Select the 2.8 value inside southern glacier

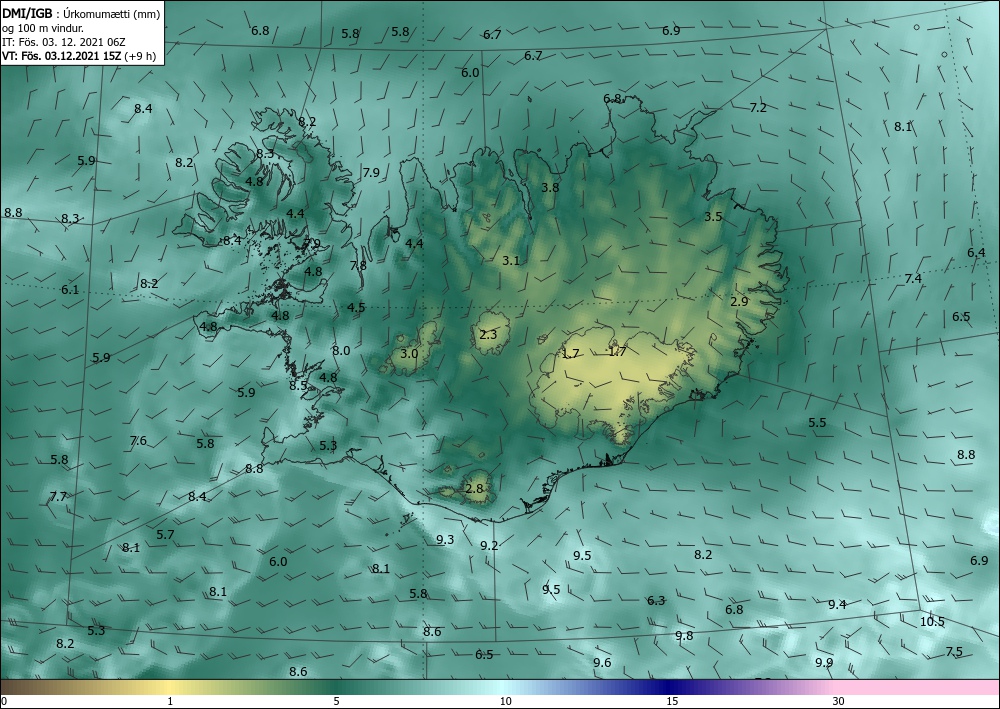click(x=474, y=489)
